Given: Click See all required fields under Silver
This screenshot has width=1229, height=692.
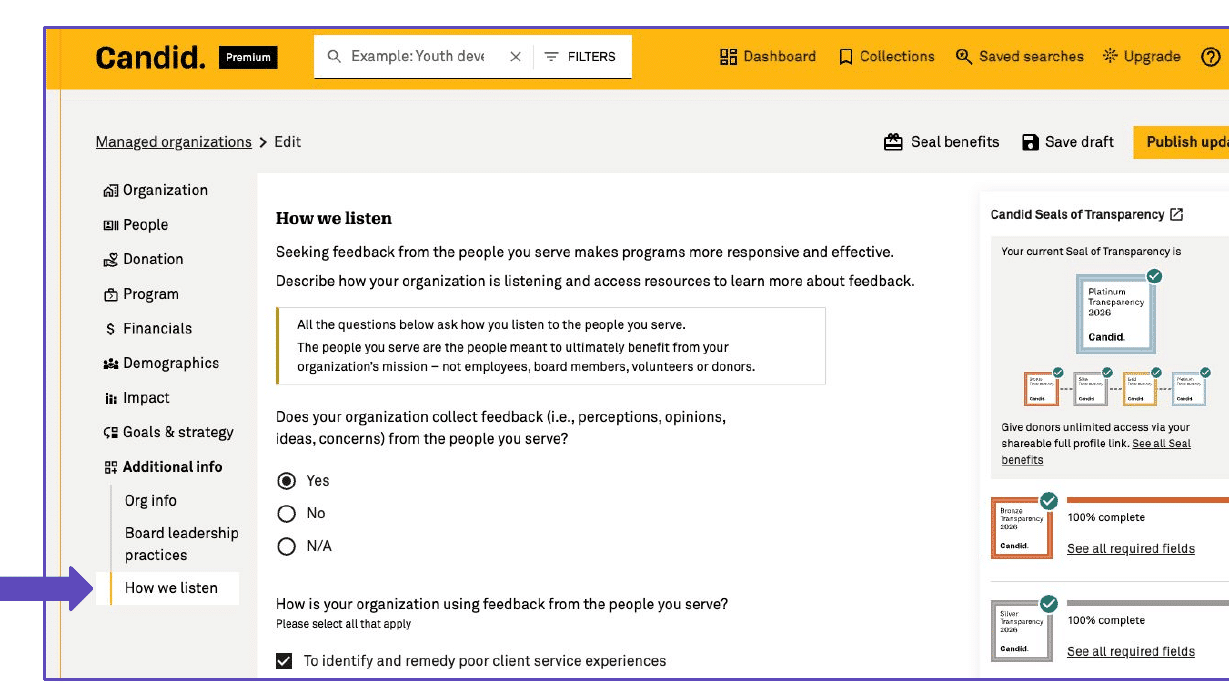Looking at the screenshot, I should 1131,652.
